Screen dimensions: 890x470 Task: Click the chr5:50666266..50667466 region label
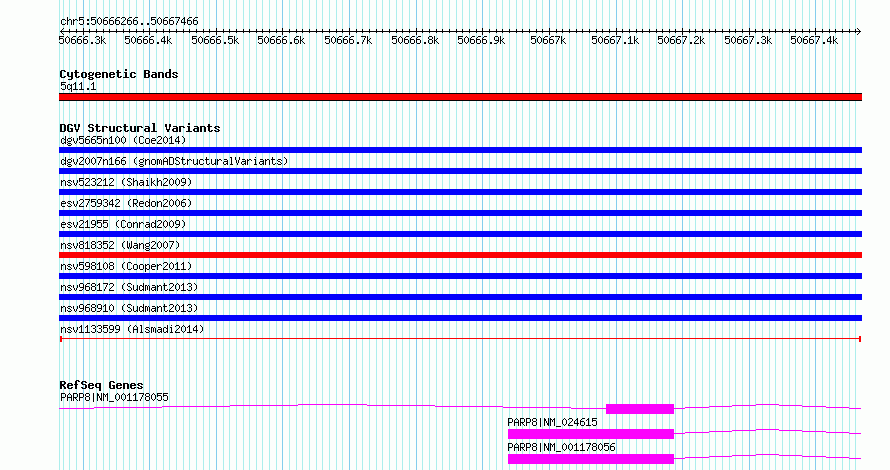click(129, 22)
